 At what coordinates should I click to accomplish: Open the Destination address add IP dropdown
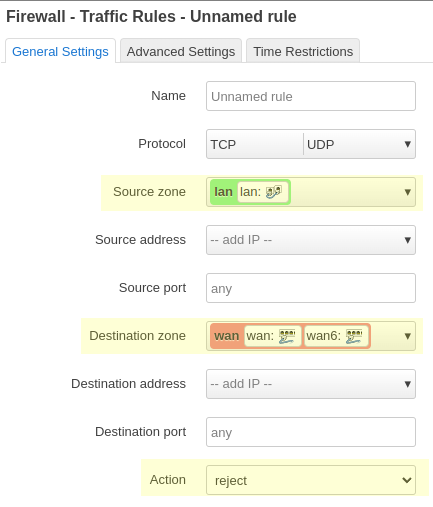tap(311, 384)
